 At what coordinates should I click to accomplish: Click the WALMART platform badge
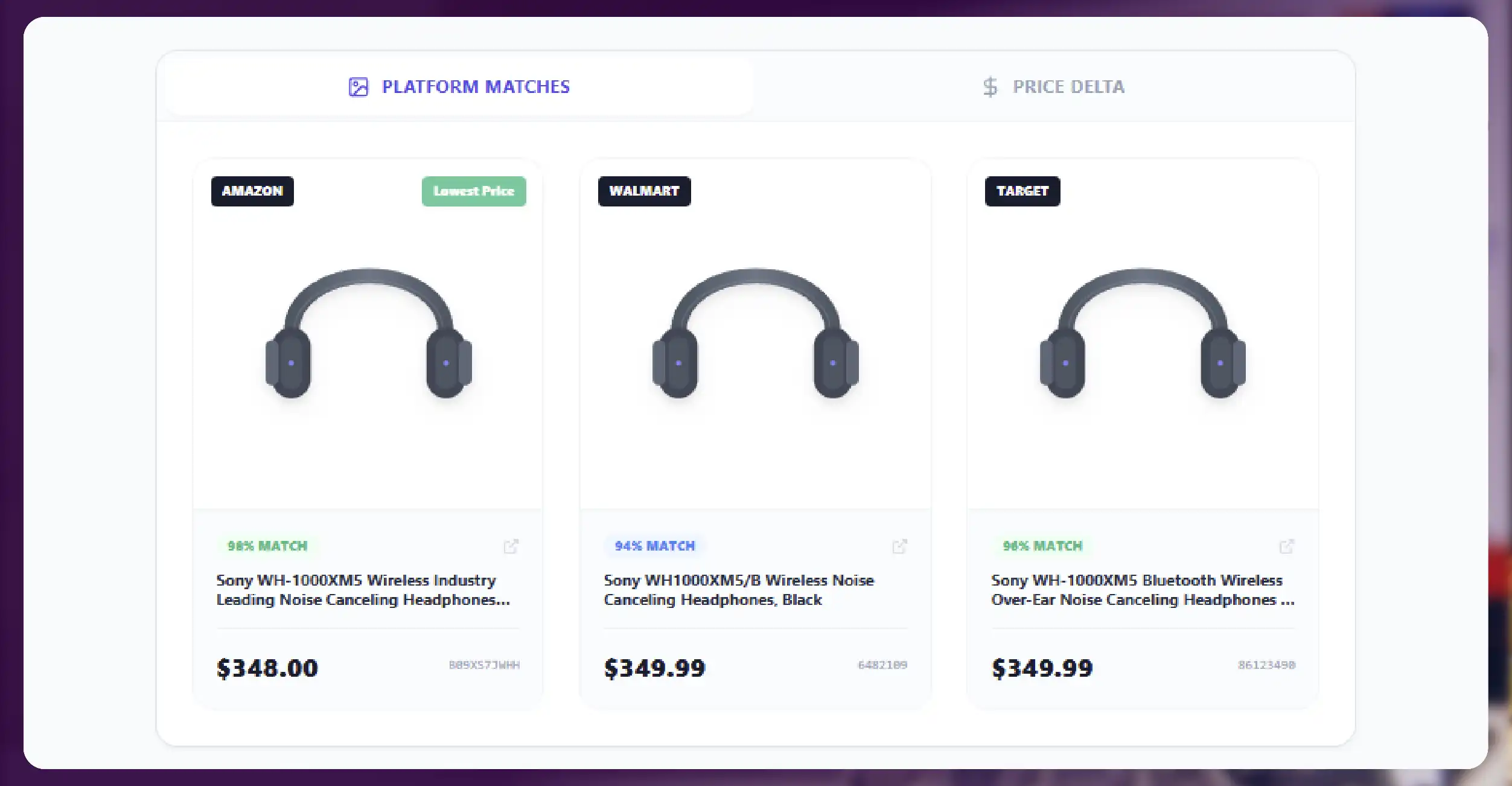pos(644,191)
